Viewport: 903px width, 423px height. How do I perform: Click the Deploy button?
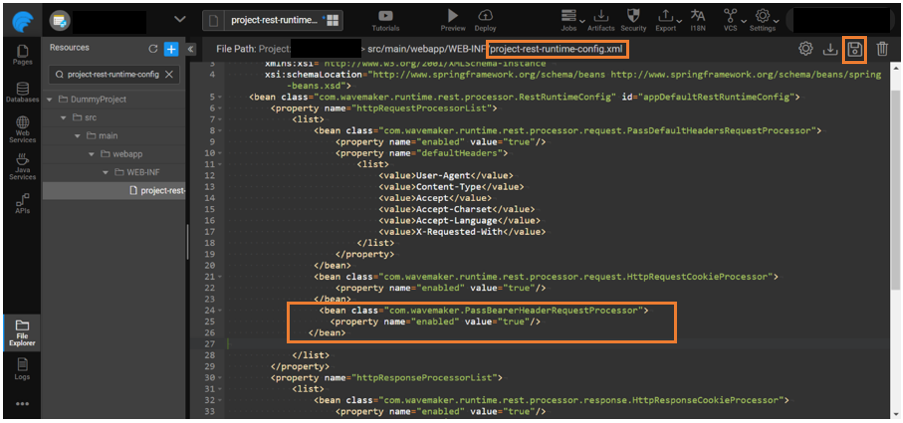486,19
